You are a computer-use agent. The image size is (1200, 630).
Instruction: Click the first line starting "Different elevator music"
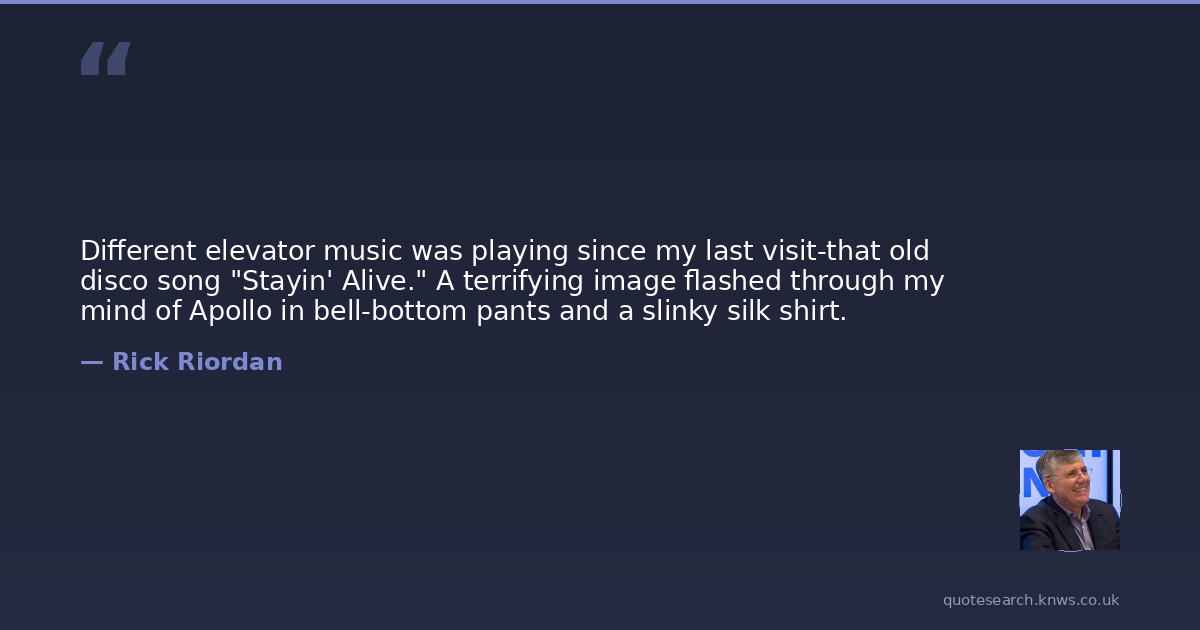click(504, 250)
